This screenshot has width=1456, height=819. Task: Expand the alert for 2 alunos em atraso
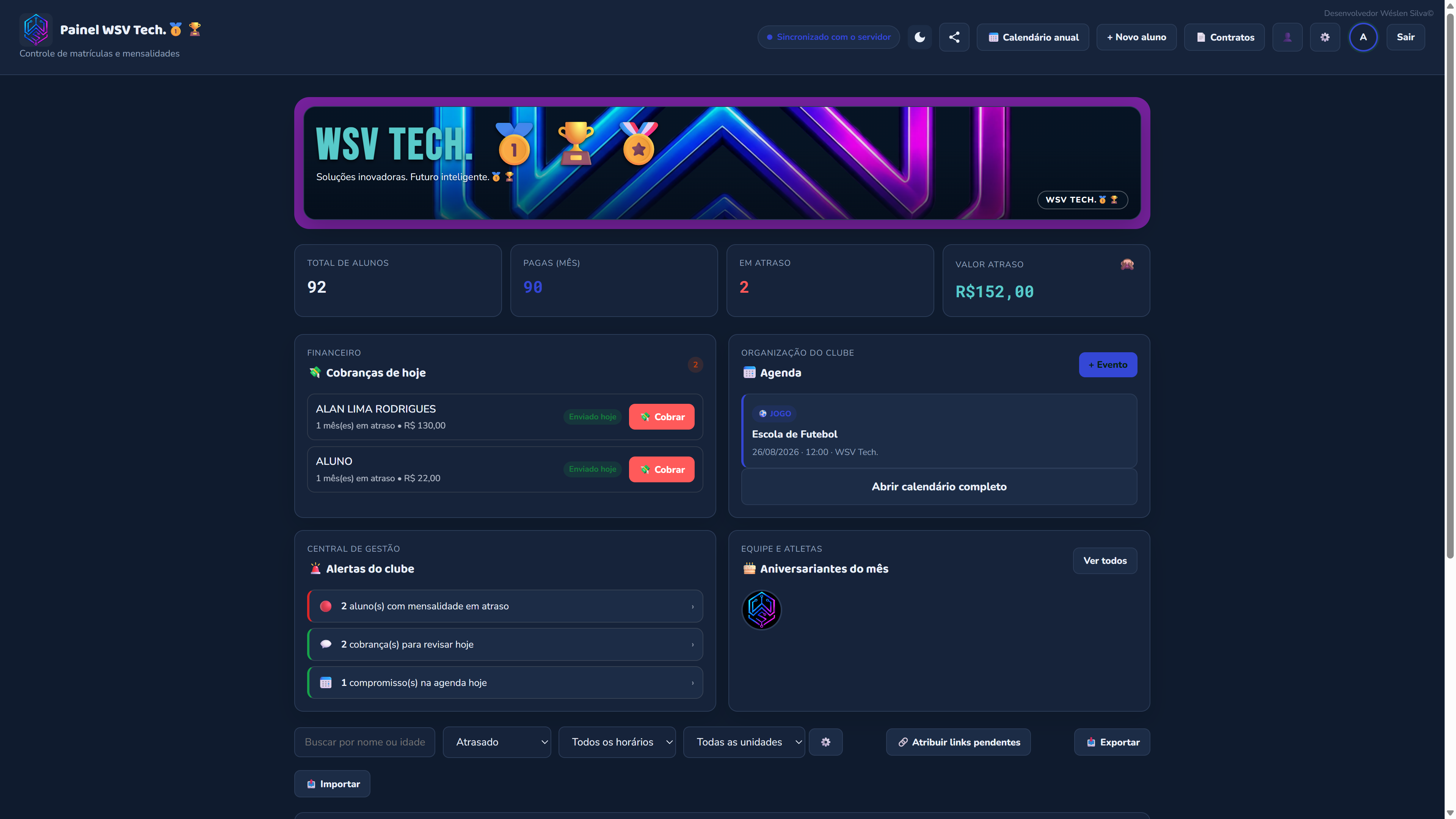505,607
